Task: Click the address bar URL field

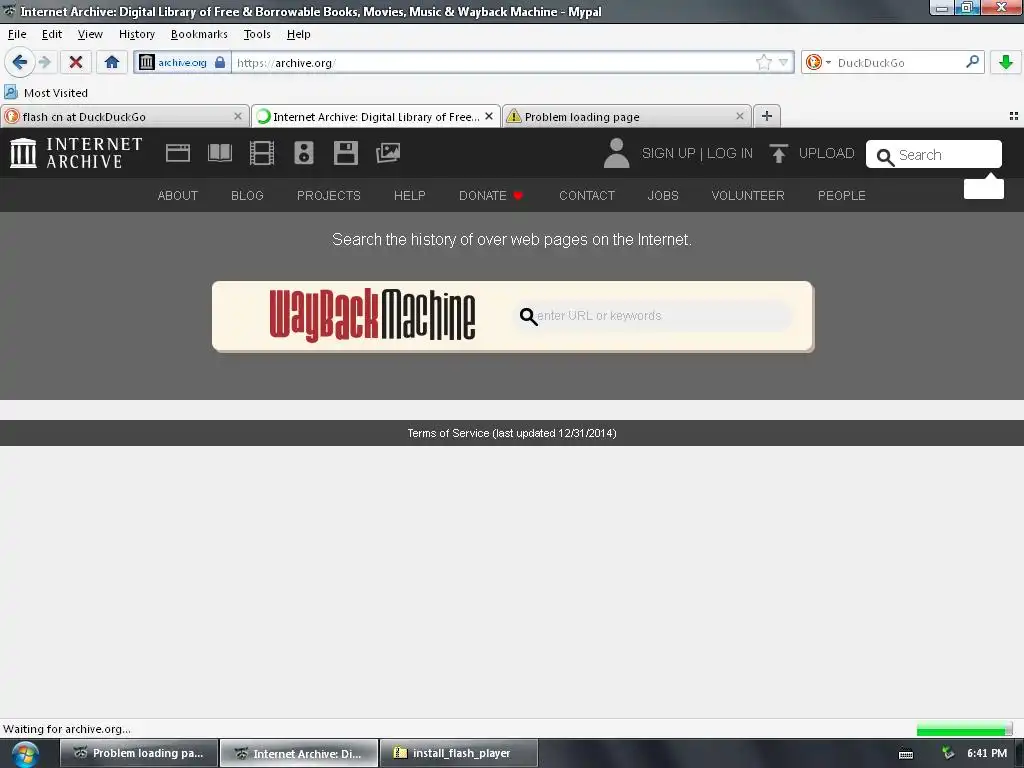Action: click(493, 63)
